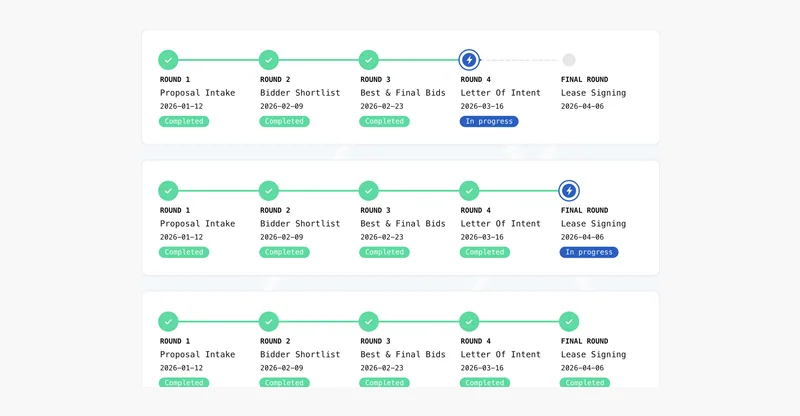Click date 2026-04-06 in bottom card
Image resolution: width=800 pixels, height=416 pixels.
click(x=582, y=368)
